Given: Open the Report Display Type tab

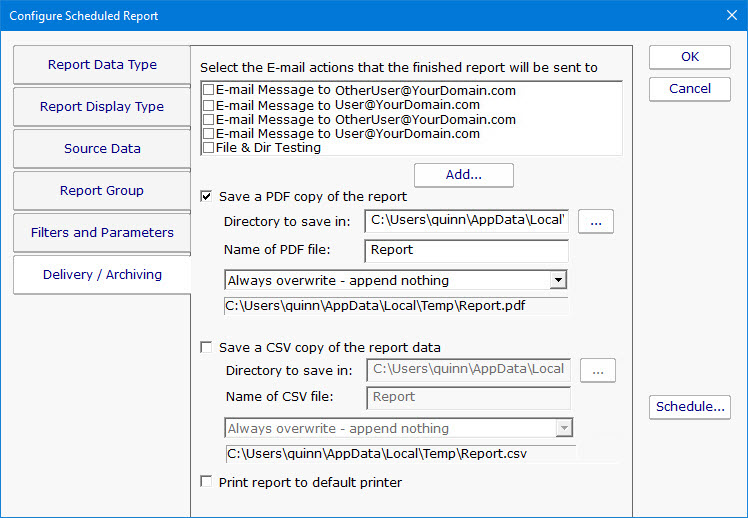Looking at the screenshot, I should 102,107.
